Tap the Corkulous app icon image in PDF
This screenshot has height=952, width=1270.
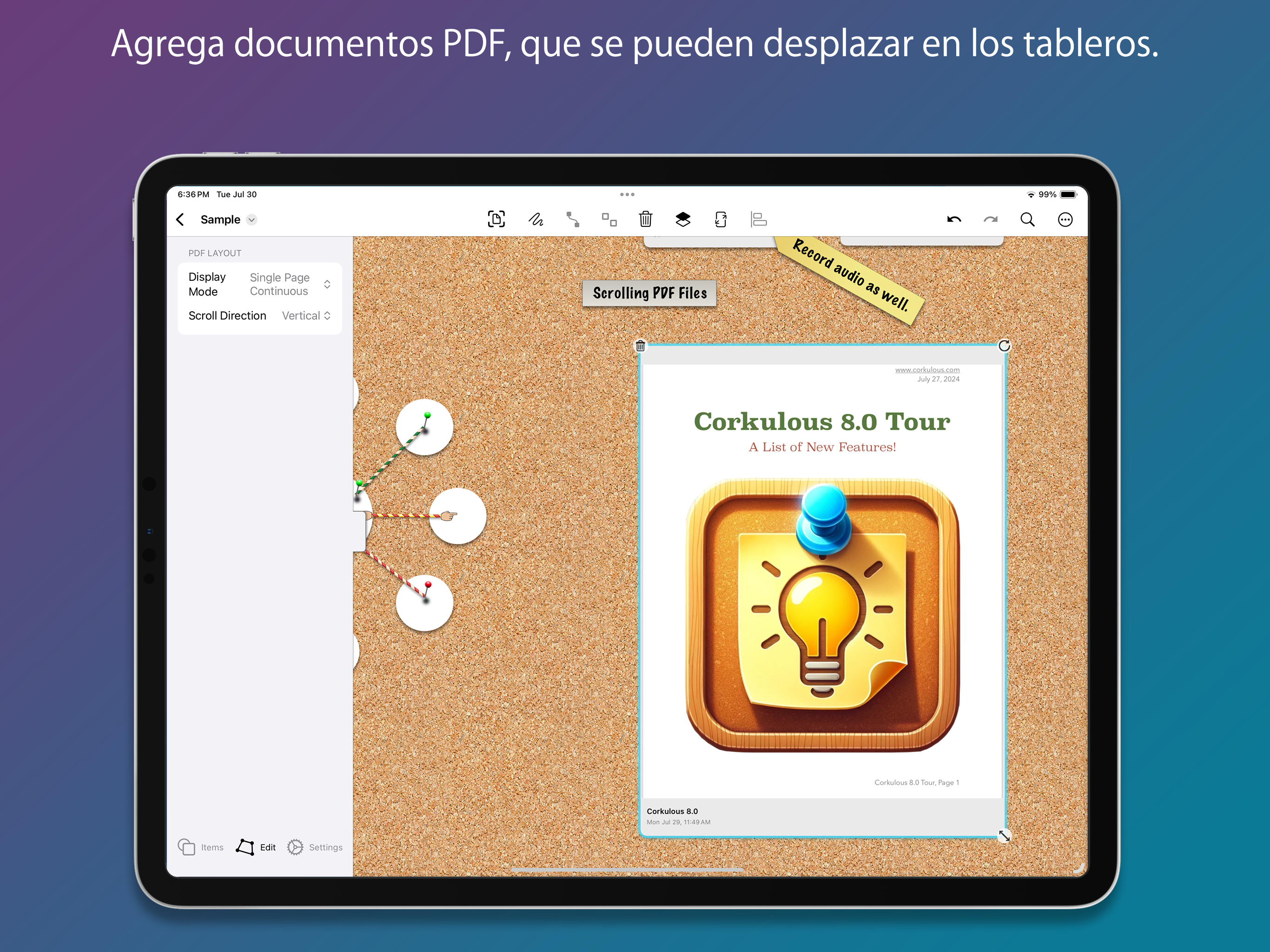click(x=822, y=615)
